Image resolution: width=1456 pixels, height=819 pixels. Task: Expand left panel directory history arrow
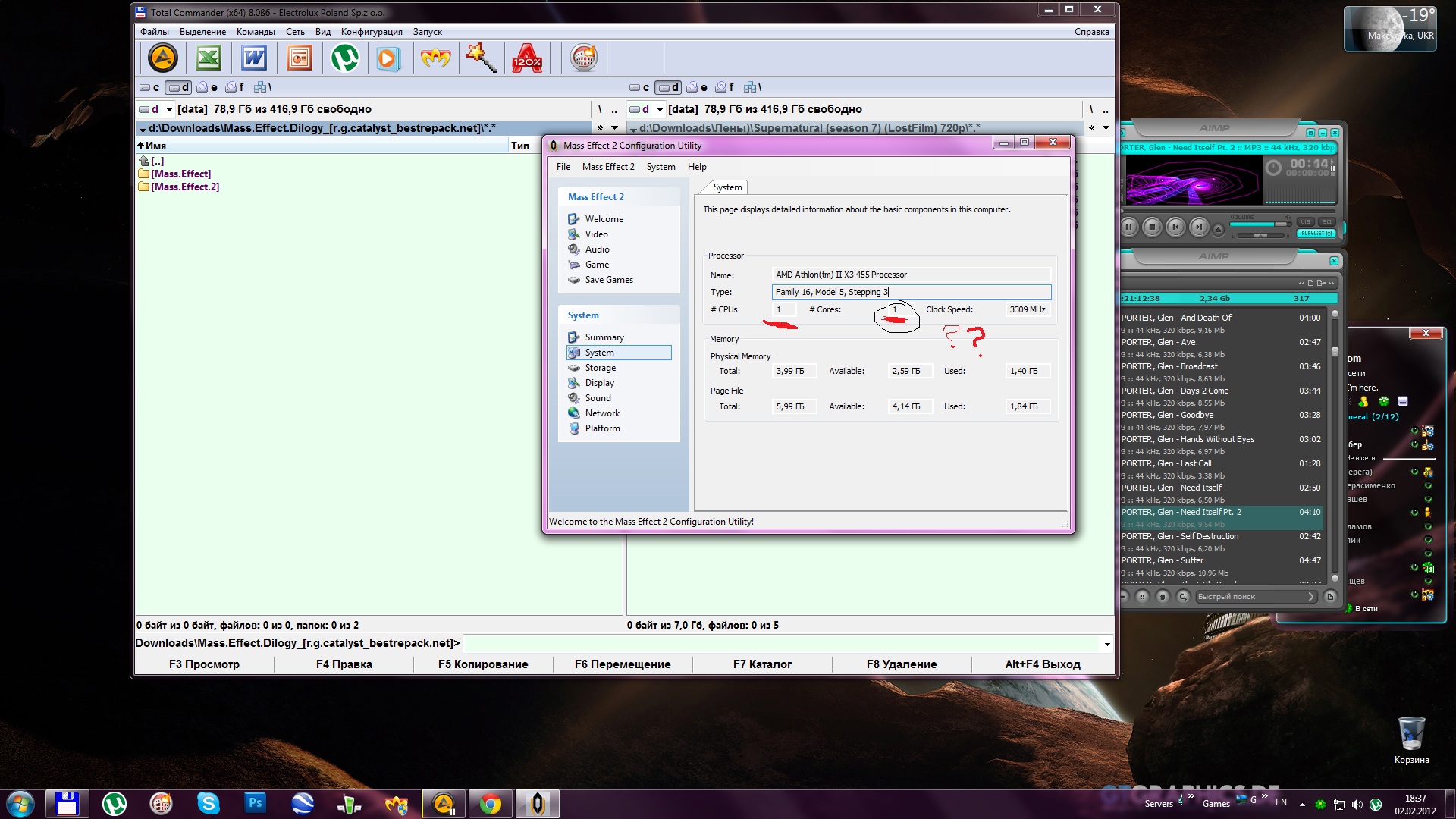(x=614, y=128)
